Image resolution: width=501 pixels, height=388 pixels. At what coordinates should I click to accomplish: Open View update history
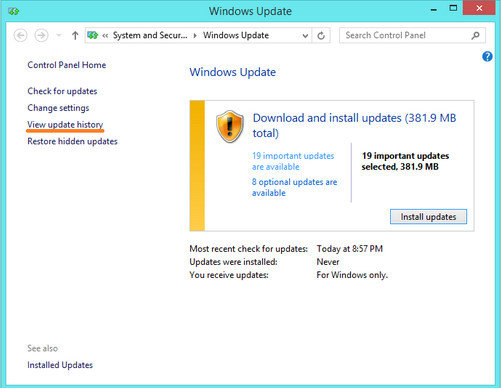(65, 125)
